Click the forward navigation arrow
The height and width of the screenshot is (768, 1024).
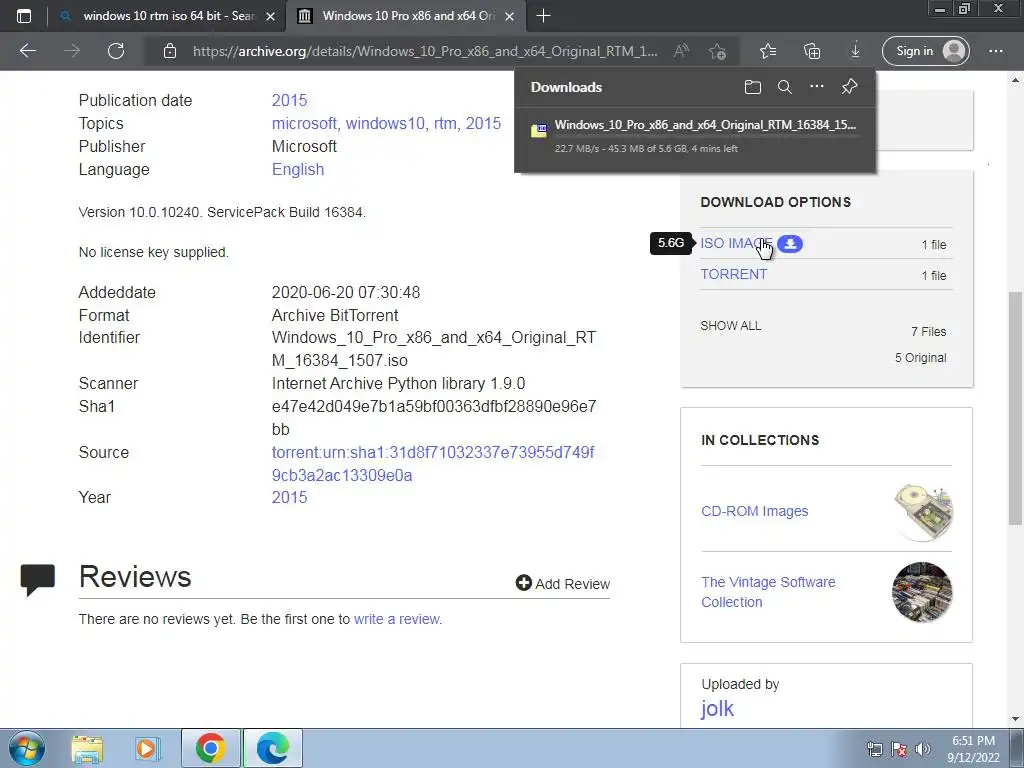click(72, 51)
